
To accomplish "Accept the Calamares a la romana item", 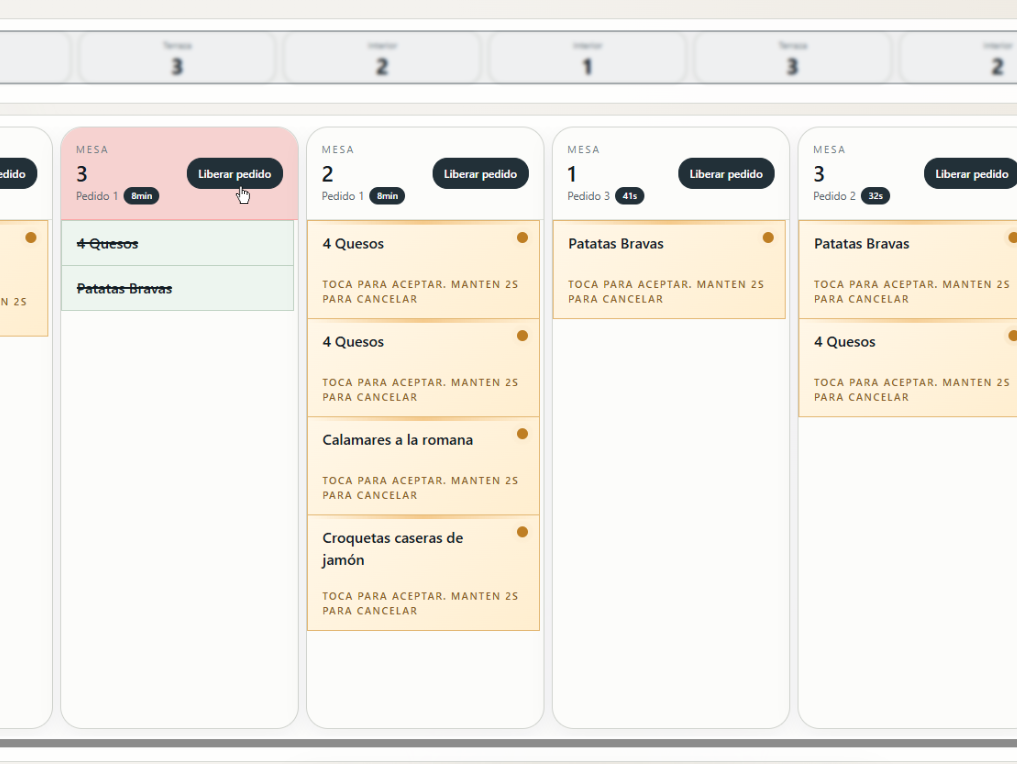I will [x=422, y=466].
